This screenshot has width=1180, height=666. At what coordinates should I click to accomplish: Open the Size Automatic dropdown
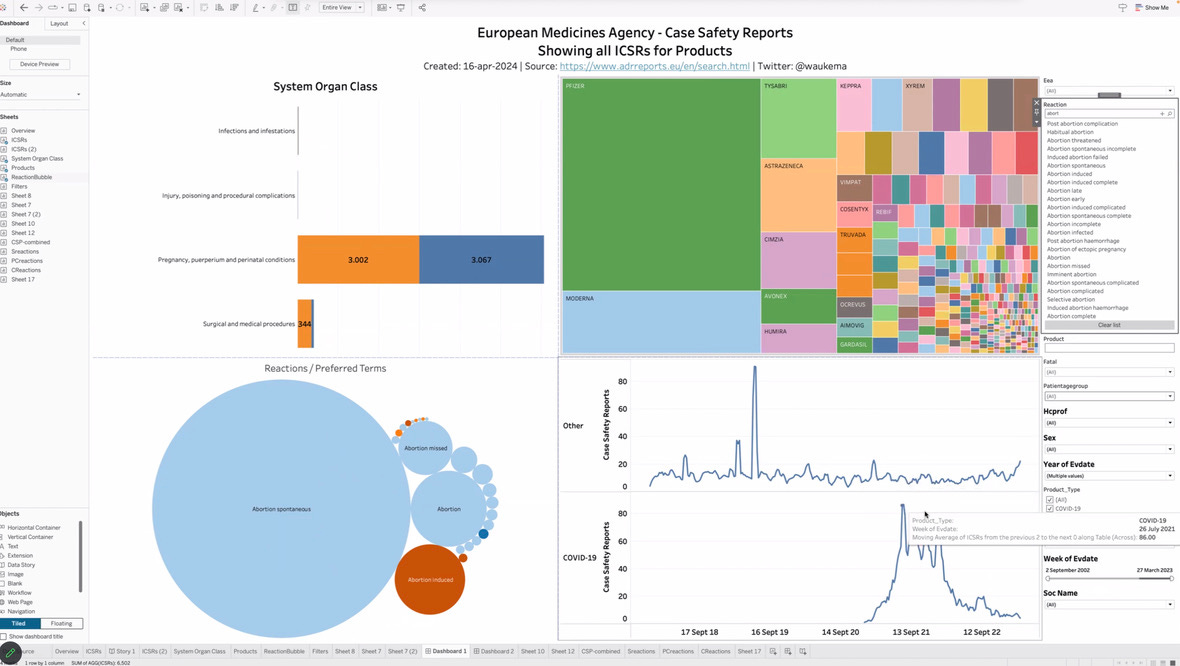(41, 95)
